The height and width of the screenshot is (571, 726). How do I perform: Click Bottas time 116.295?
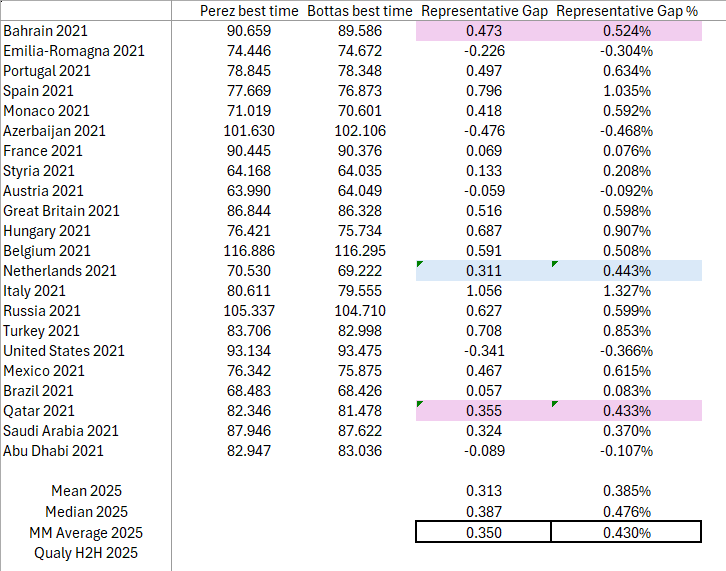tap(360, 251)
